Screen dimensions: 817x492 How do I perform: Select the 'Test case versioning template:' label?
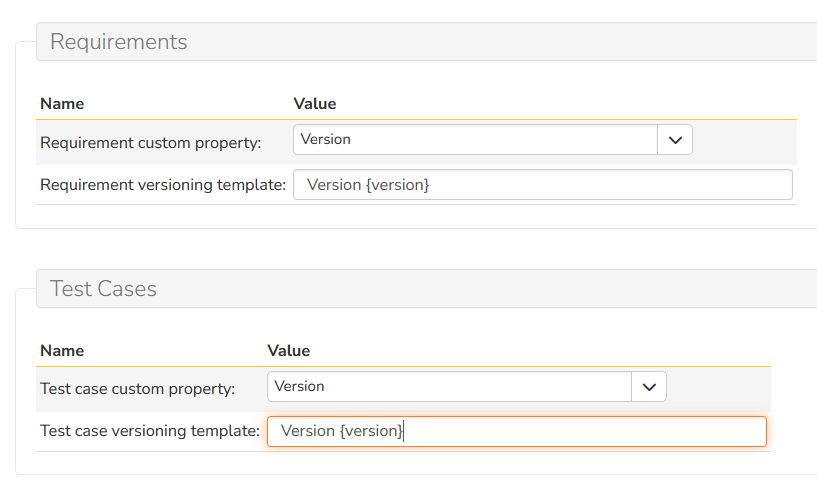[x=150, y=431]
